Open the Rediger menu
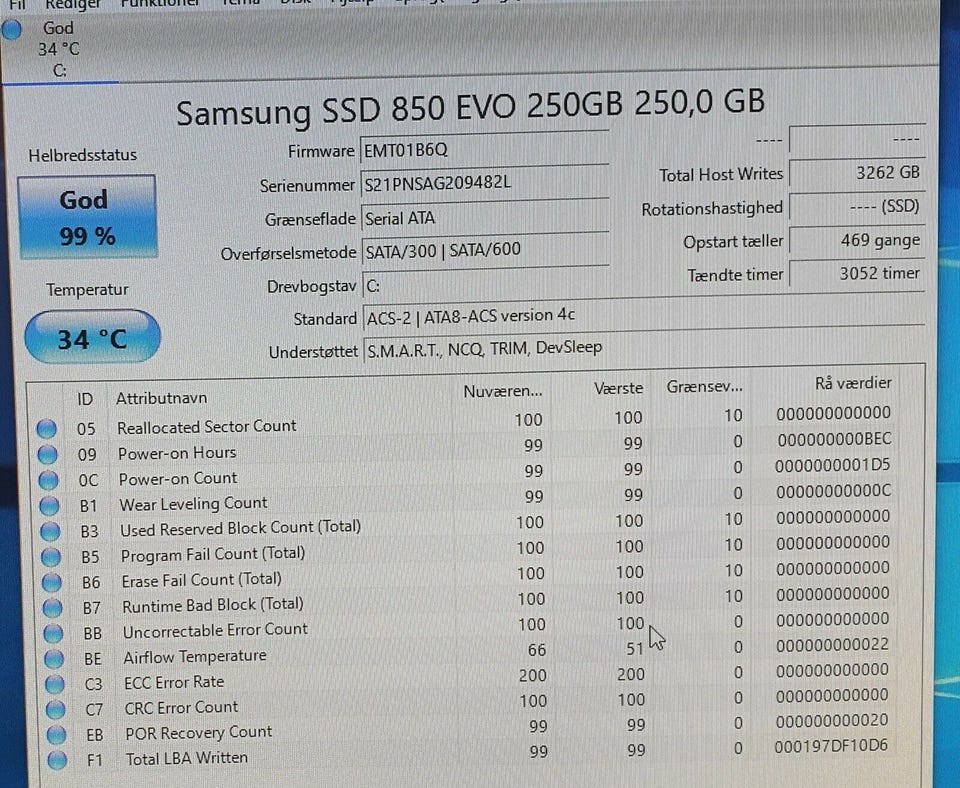960x788 pixels. [73, 4]
